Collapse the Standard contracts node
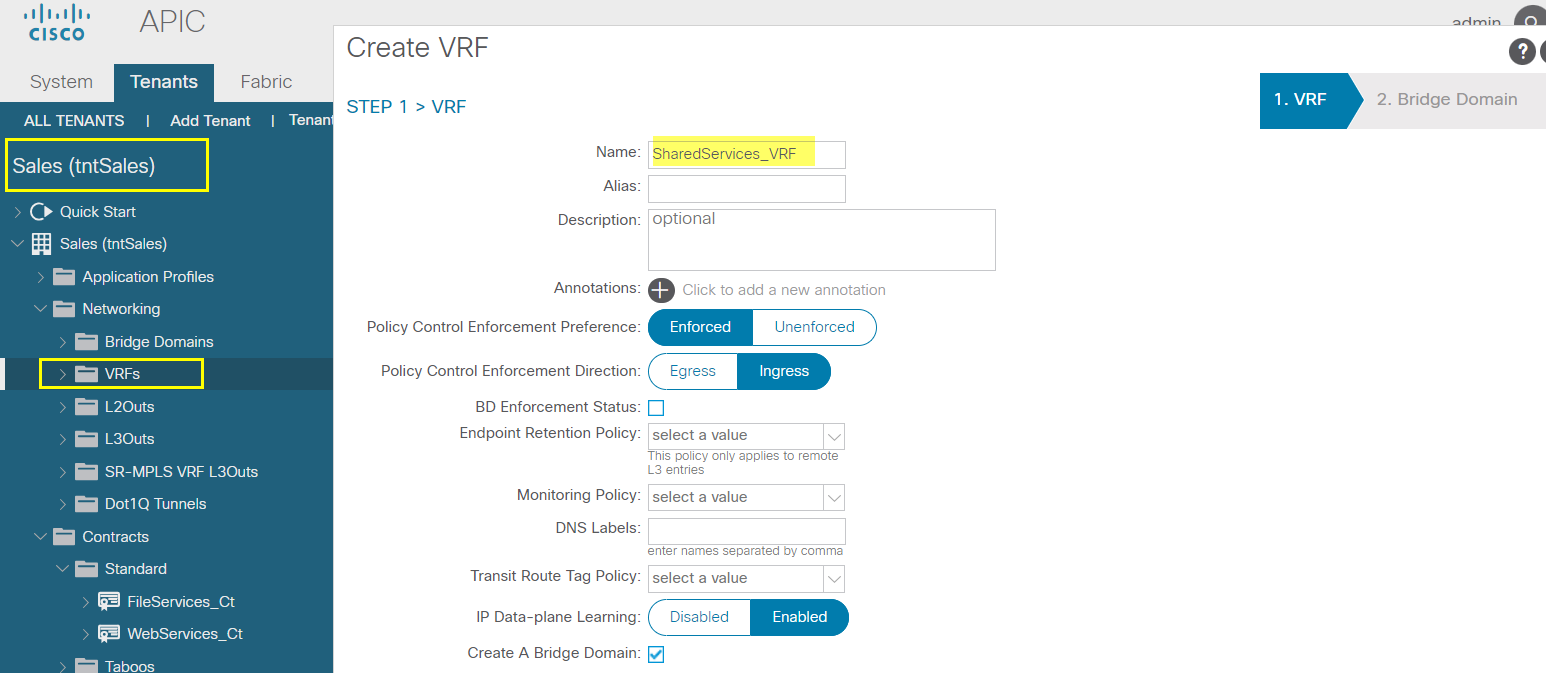1546x673 pixels. (x=63, y=569)
